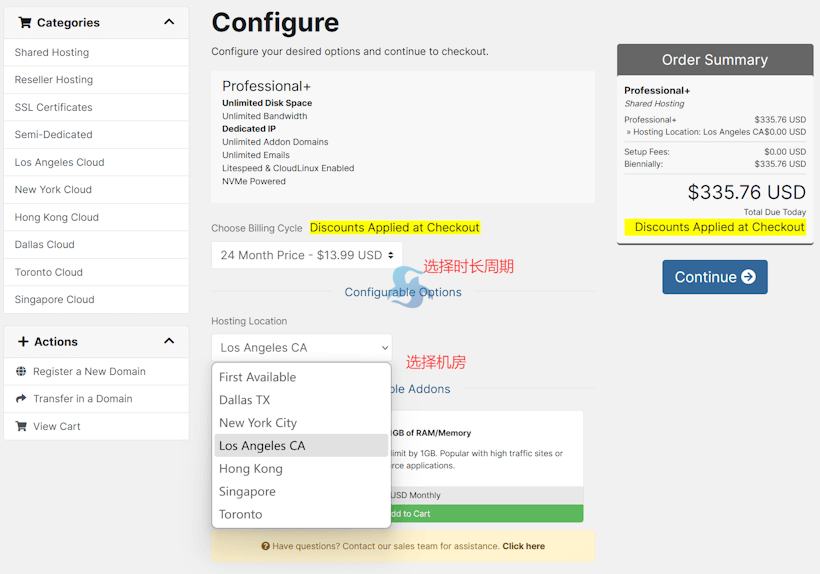Choose First Available location option

coord(258,377)
